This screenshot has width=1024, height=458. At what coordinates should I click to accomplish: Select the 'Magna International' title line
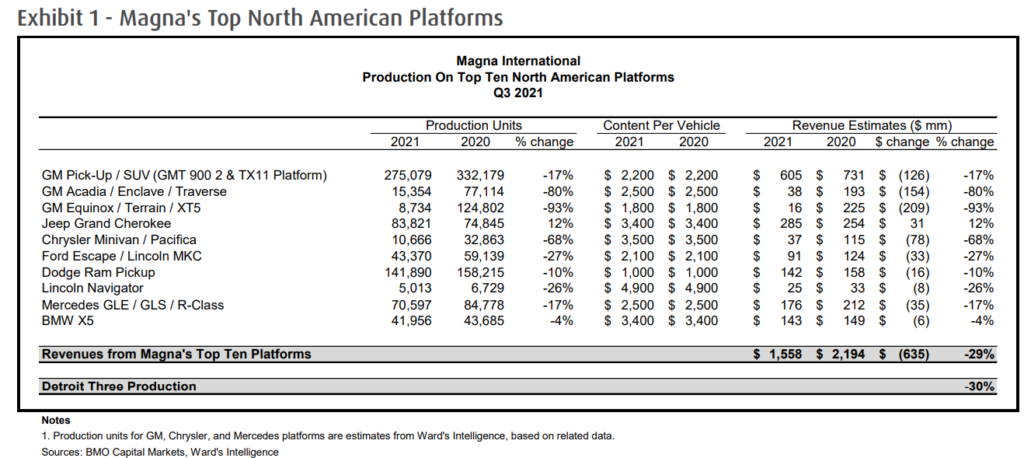[x=518, y=61]
